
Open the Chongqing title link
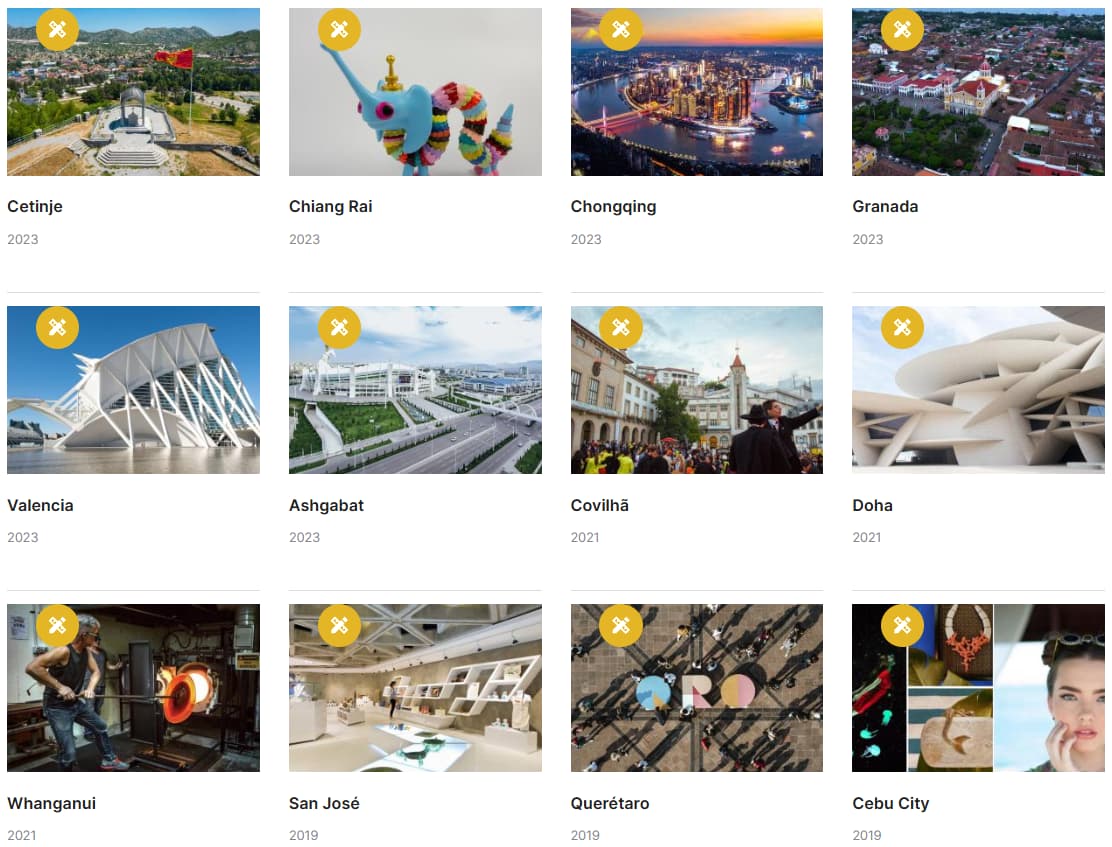click(613, 206)
